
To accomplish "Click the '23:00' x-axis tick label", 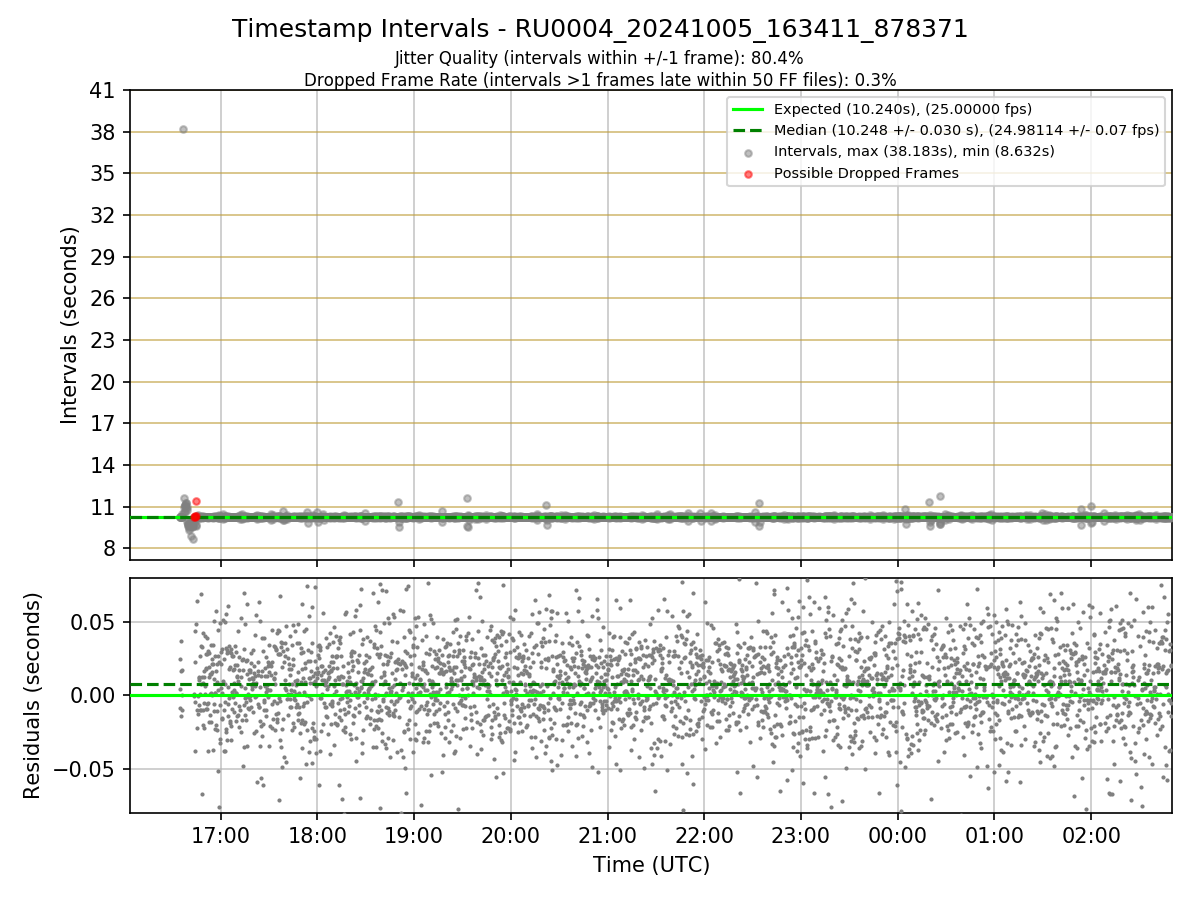I will coord(801,834).
